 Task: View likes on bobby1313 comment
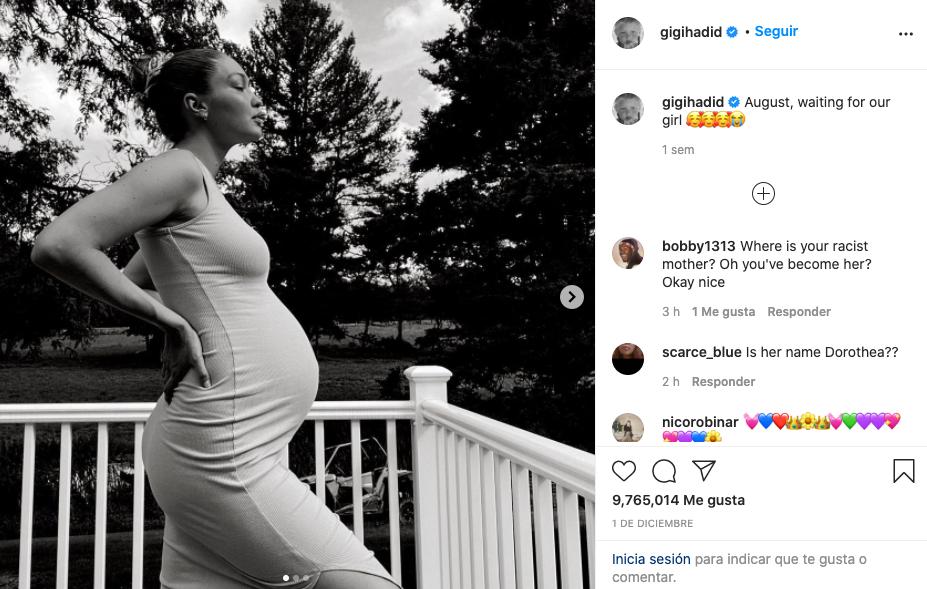click(x=723, y=312)
